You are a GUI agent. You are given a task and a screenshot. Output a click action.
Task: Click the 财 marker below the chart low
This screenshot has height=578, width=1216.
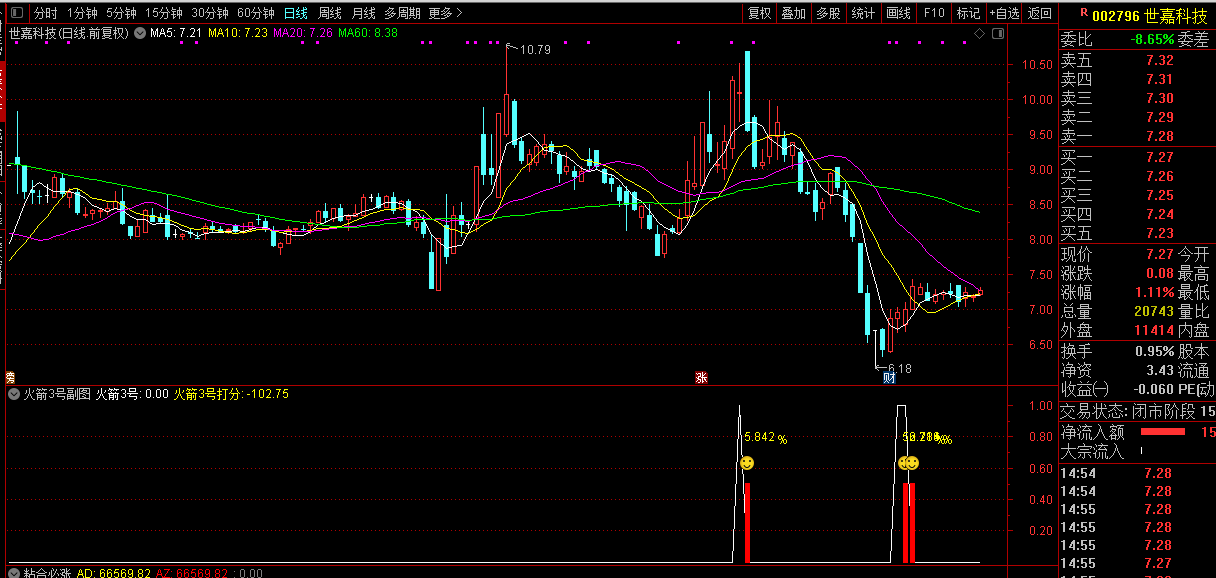coord(888,377)
